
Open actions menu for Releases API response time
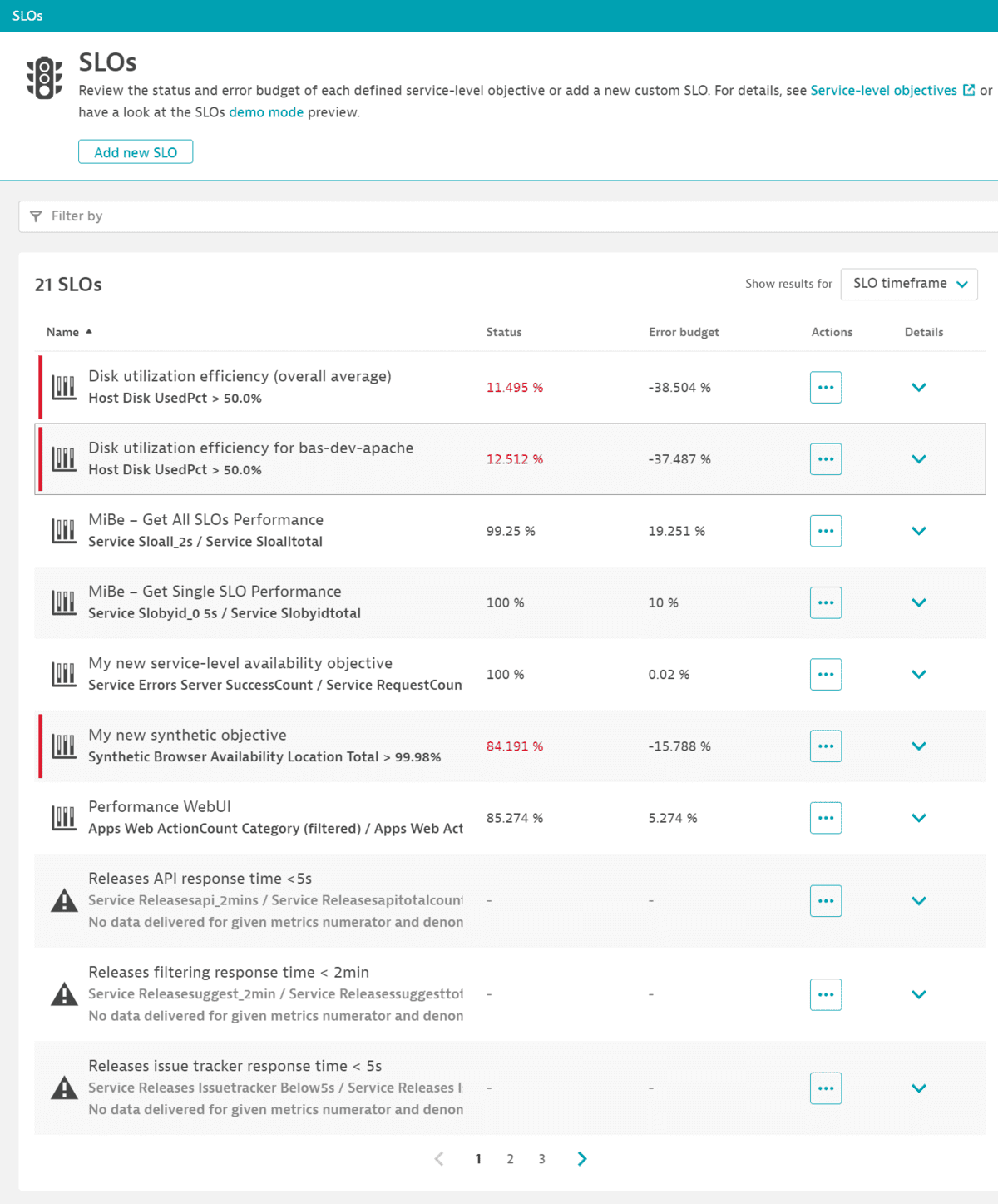[x=826, y=901]
